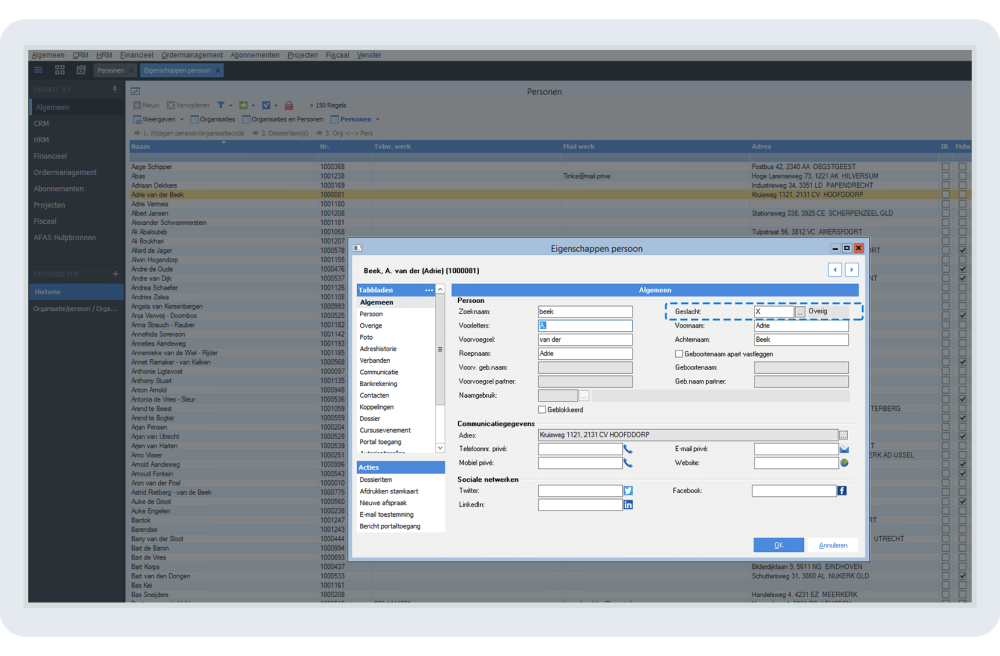Expand the green export dropdown arrow

(253, 106)
